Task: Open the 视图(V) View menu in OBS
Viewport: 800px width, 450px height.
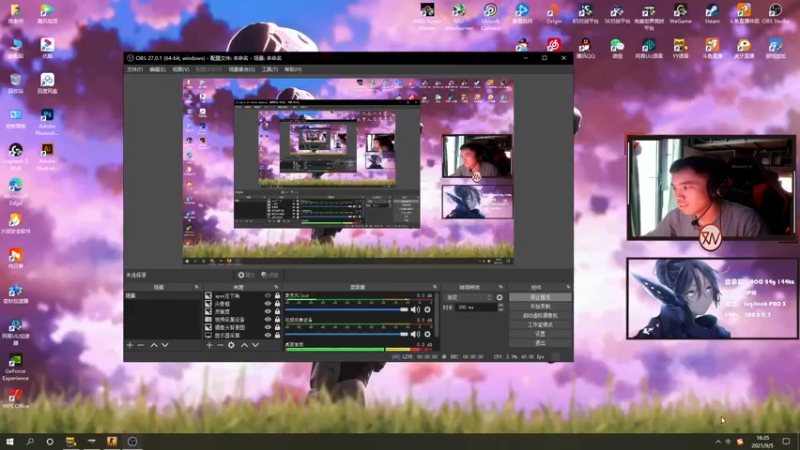Action: (x=180, y=69)
